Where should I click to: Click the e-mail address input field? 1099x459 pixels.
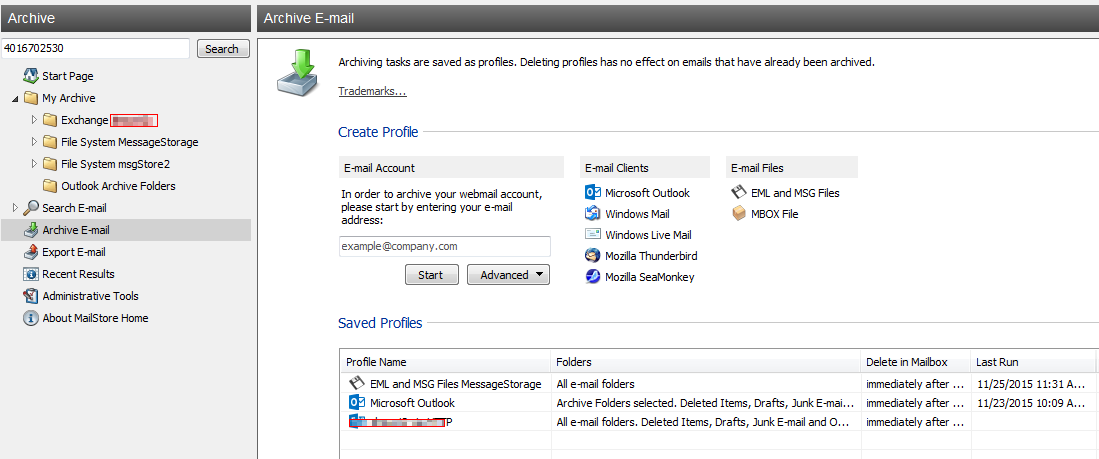click(x=444, y=246)
